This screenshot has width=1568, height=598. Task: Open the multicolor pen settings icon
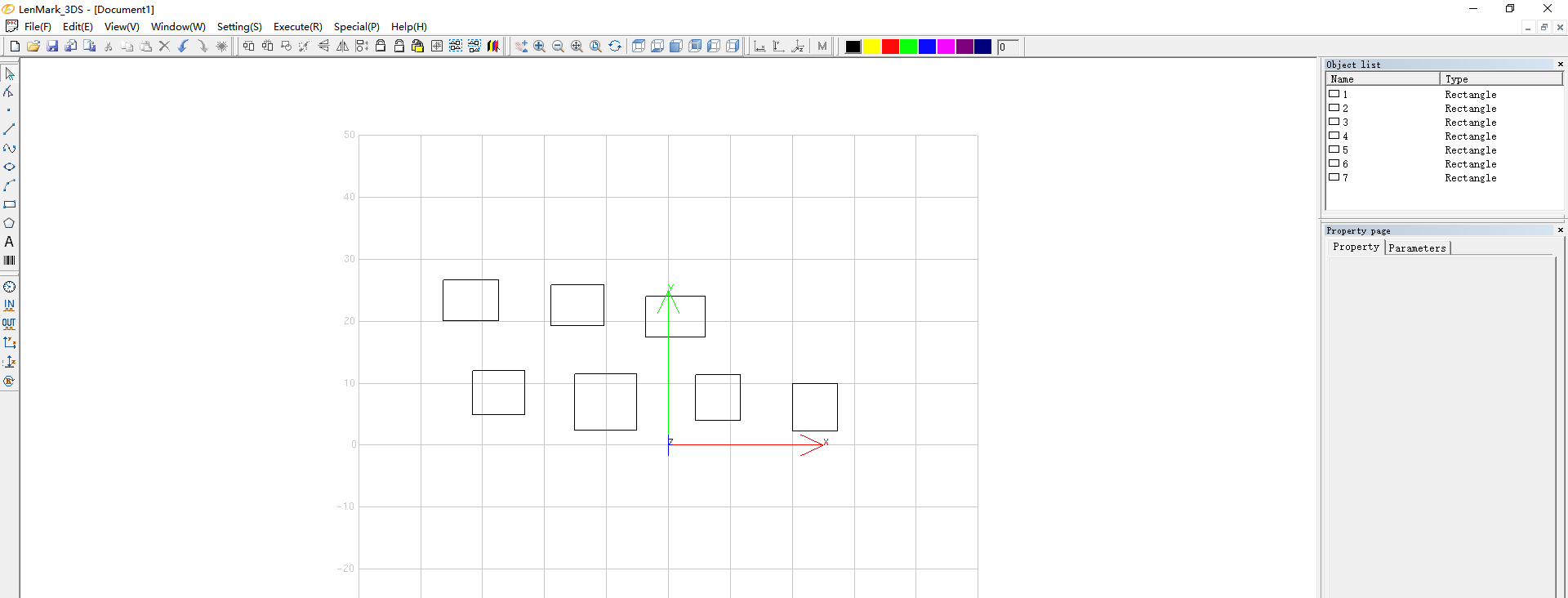(493, 47)
